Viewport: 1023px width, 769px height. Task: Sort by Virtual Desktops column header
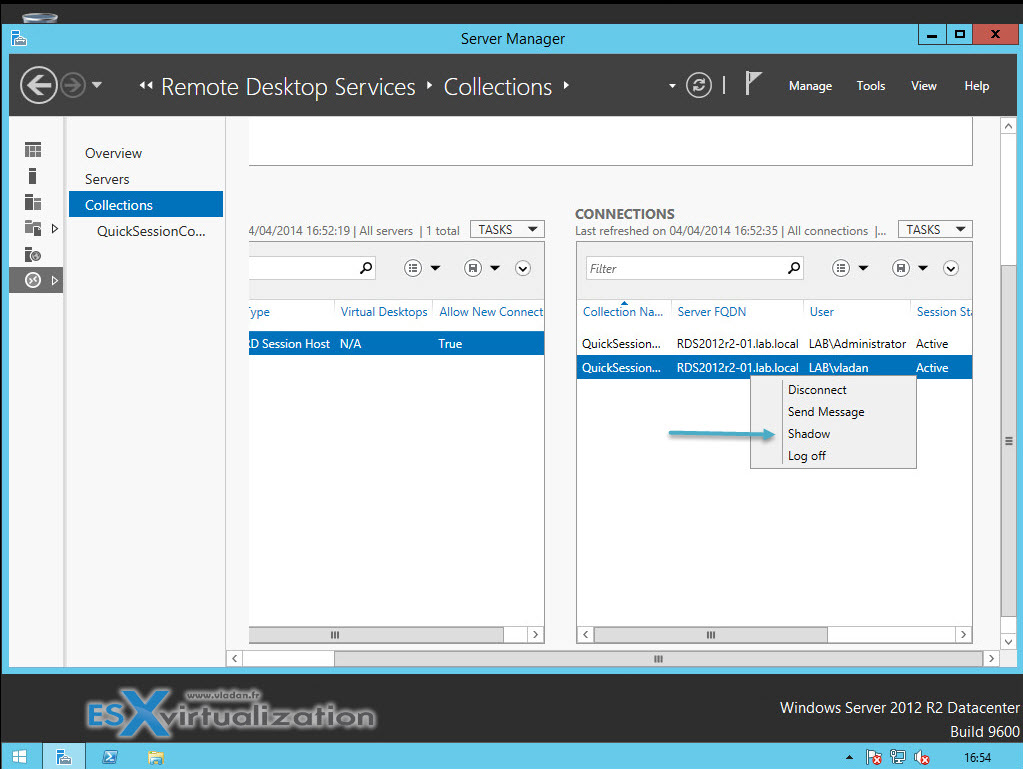[x=384, y=312]
